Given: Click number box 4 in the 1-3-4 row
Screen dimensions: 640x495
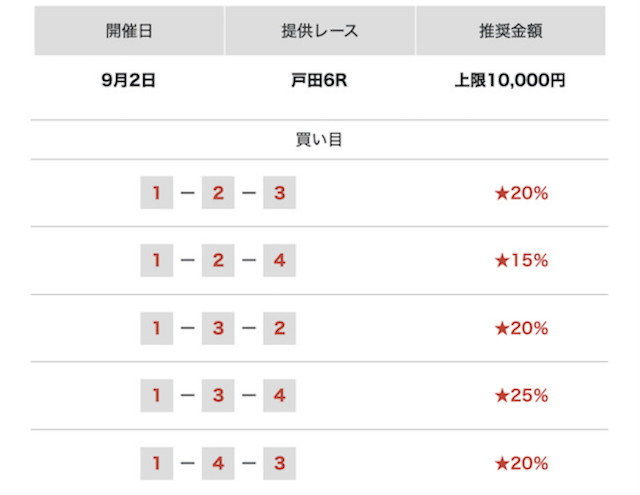Looking at the screenshot, I should [x=279, y=395].
